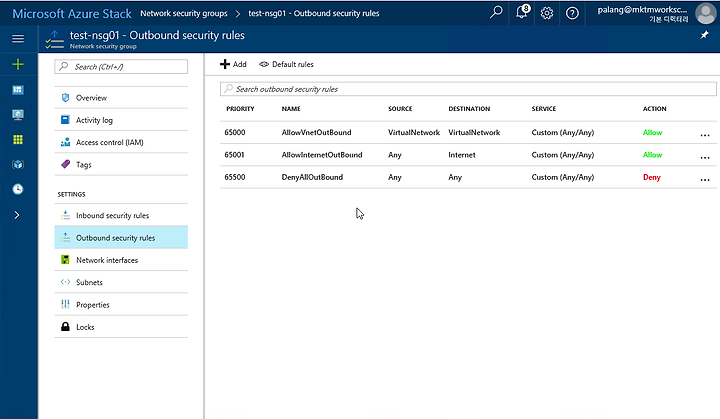Select Outbound security rules menu item

(x=121, y=238)
